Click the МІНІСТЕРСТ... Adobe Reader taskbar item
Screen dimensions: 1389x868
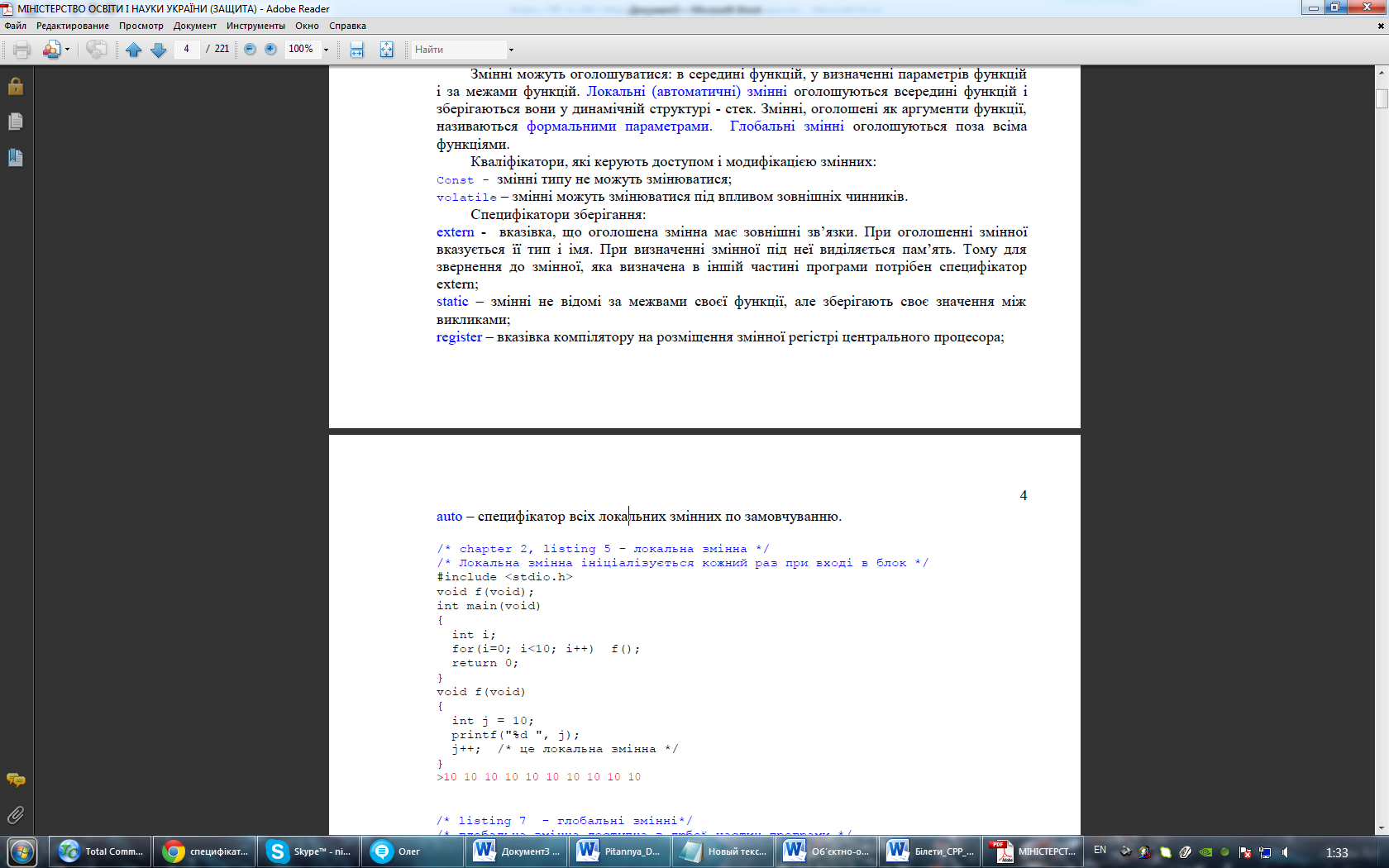point(1033,851)
